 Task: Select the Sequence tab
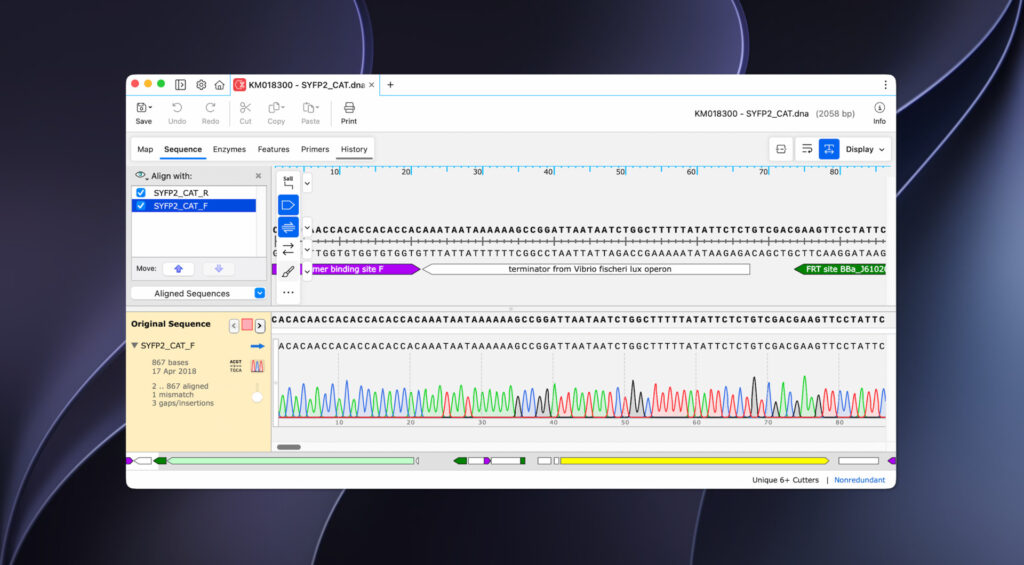pos(183,150)
